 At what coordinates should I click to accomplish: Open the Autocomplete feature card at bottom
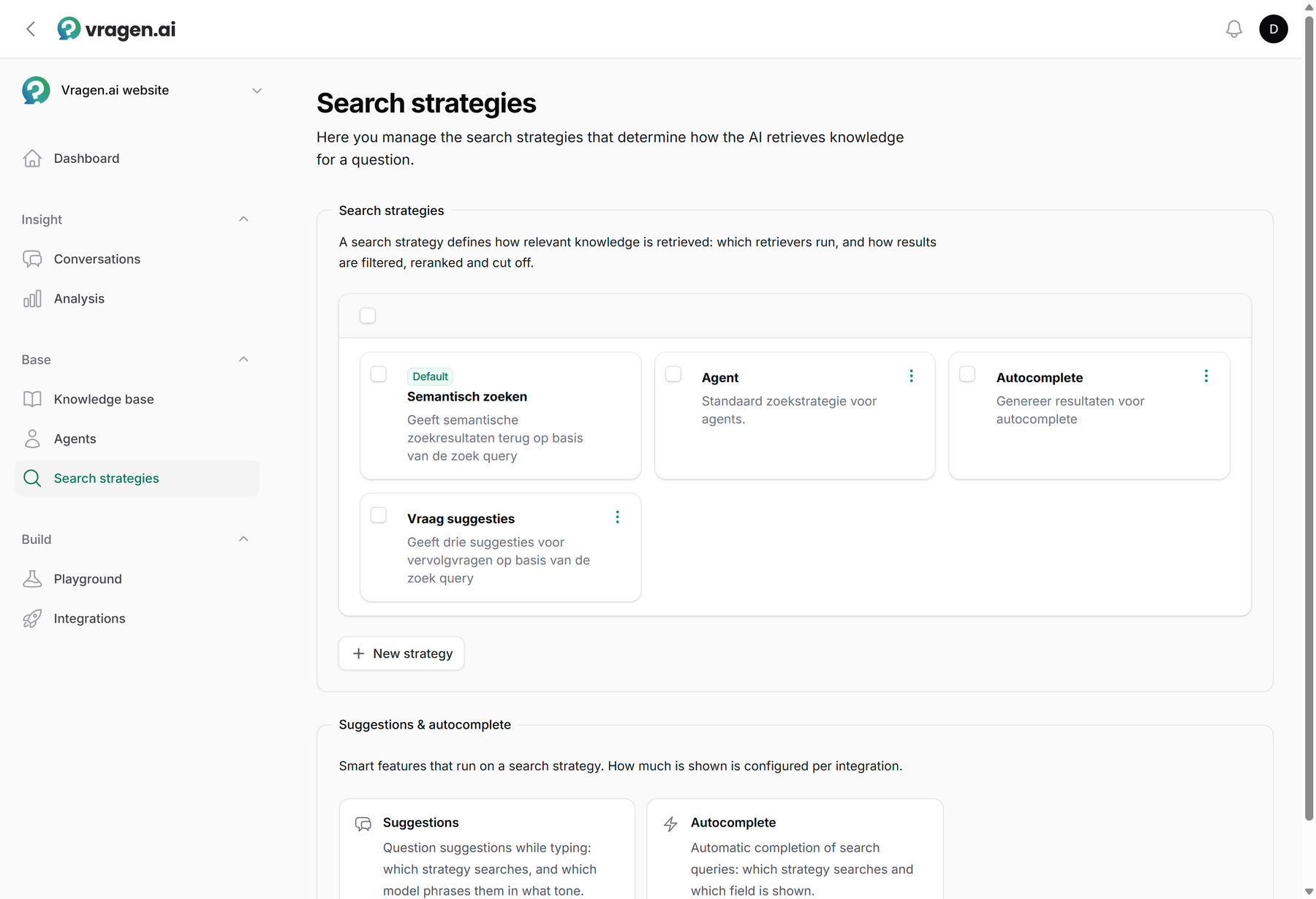(x=795, y=849)
